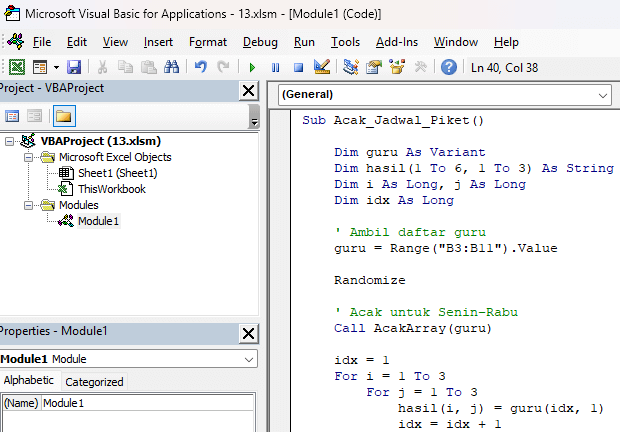Click View Code icon in Project pane
The height and width of the screenshot is (432, 620).
pyautogui.click(x=12, y=116)
